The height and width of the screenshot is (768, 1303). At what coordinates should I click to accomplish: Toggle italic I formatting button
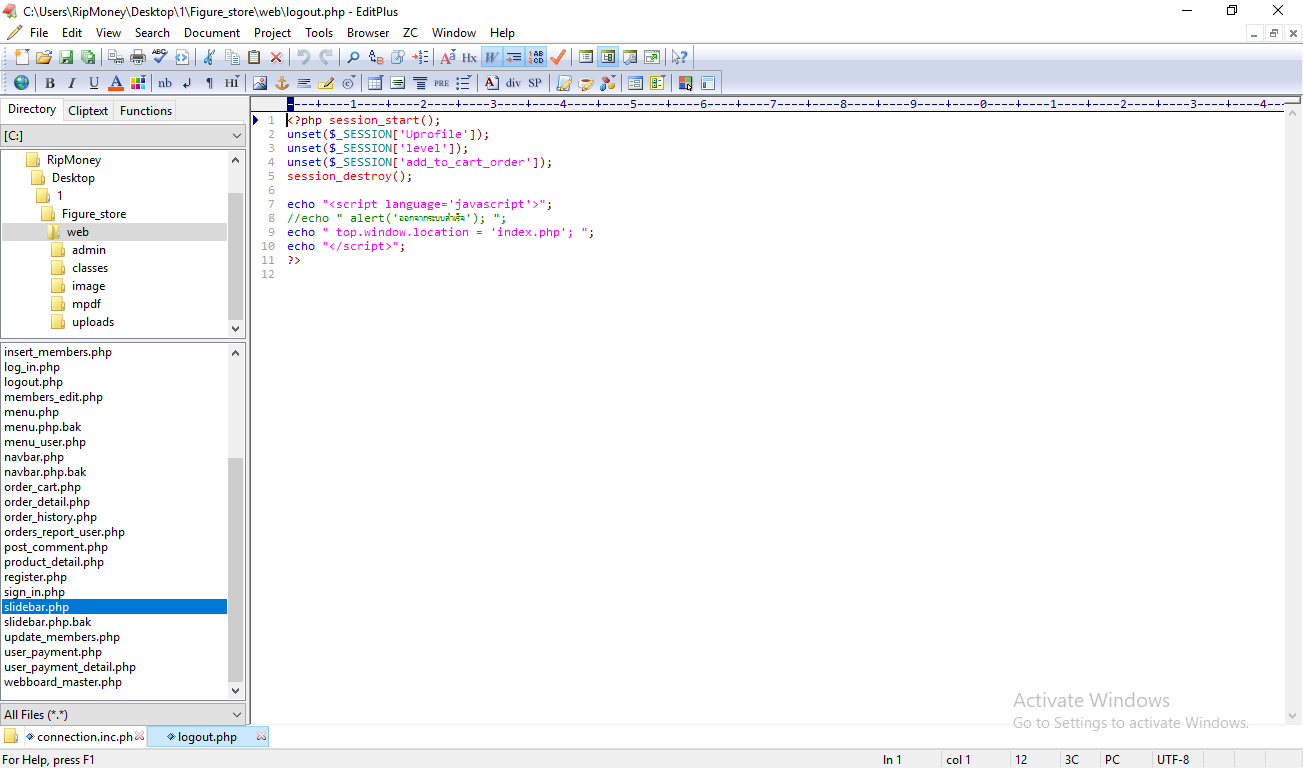click(x=71, y=83)
